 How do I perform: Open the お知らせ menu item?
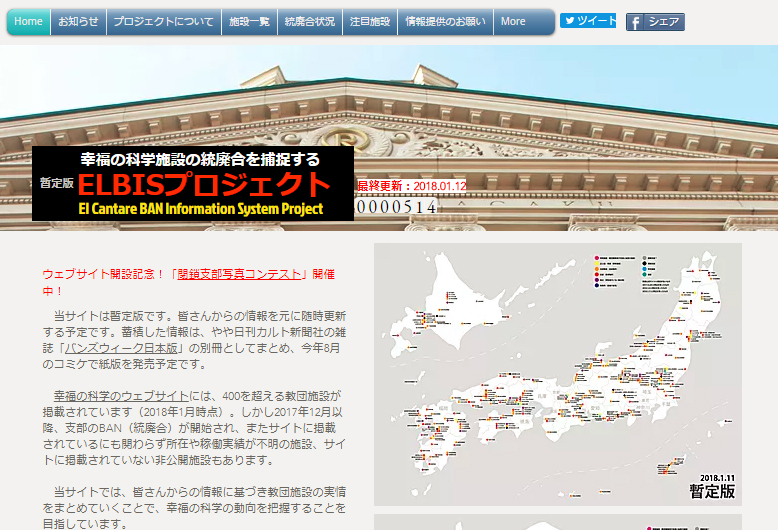point(78,22)
